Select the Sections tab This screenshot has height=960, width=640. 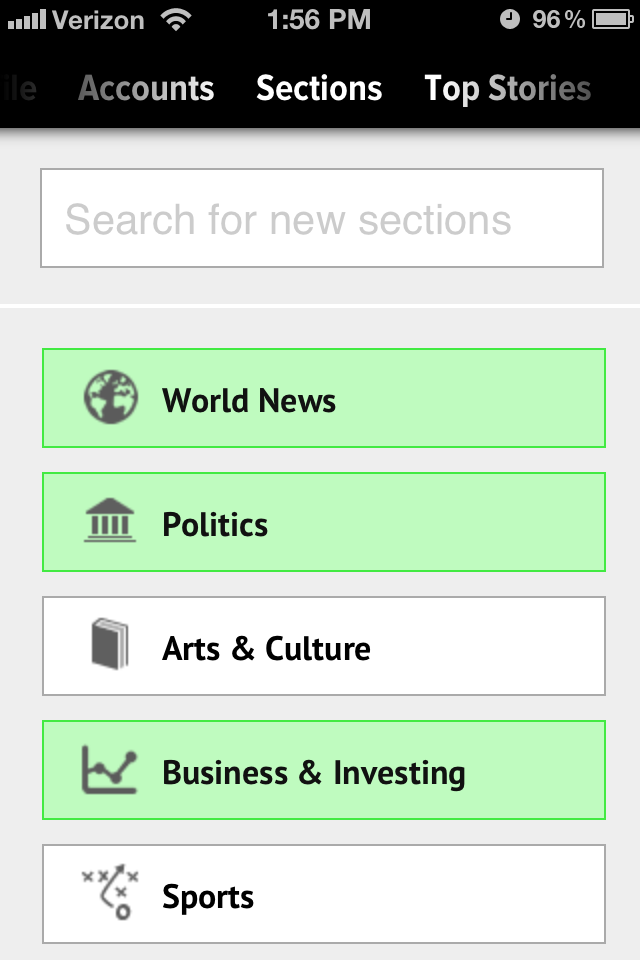pyautogui.click(x=319, y=88)
